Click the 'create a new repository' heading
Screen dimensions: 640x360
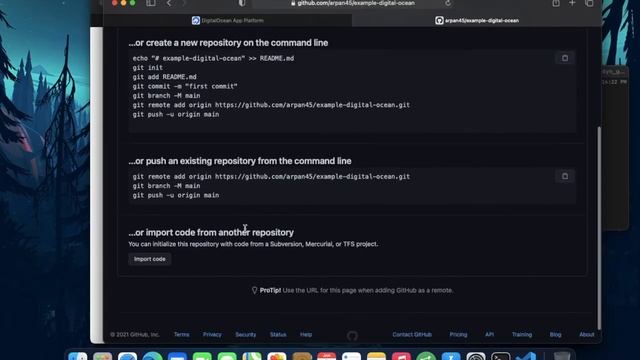click(228, 43)
